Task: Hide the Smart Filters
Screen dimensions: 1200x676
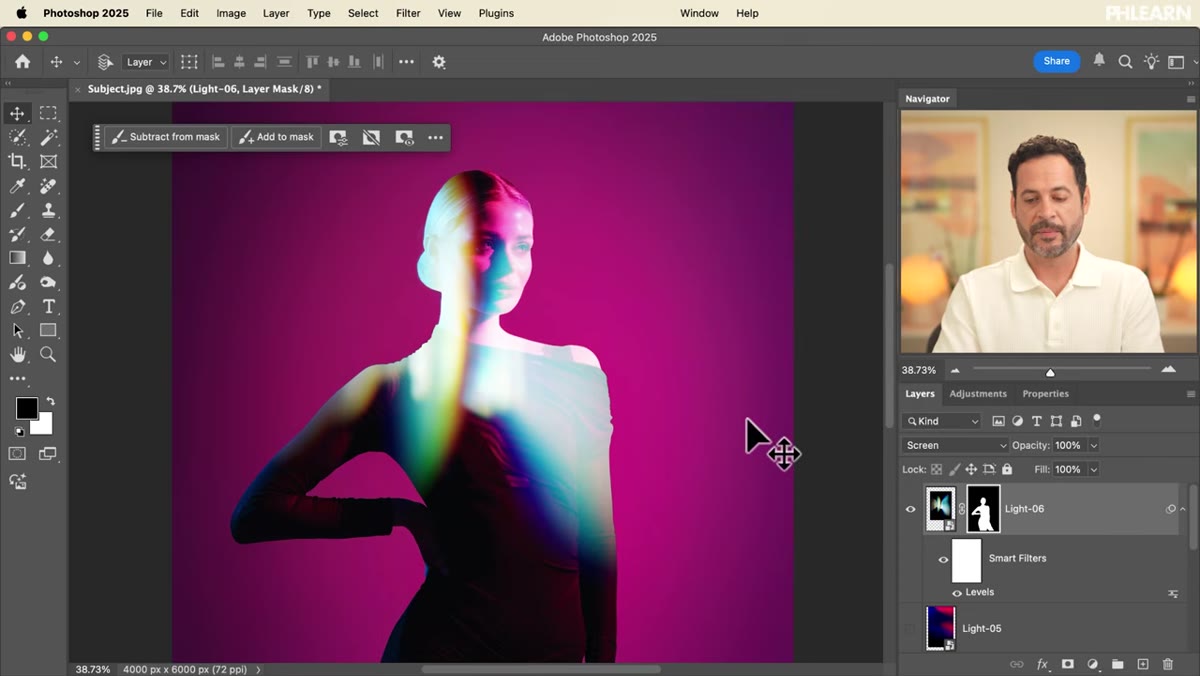Action: (943, 559)
